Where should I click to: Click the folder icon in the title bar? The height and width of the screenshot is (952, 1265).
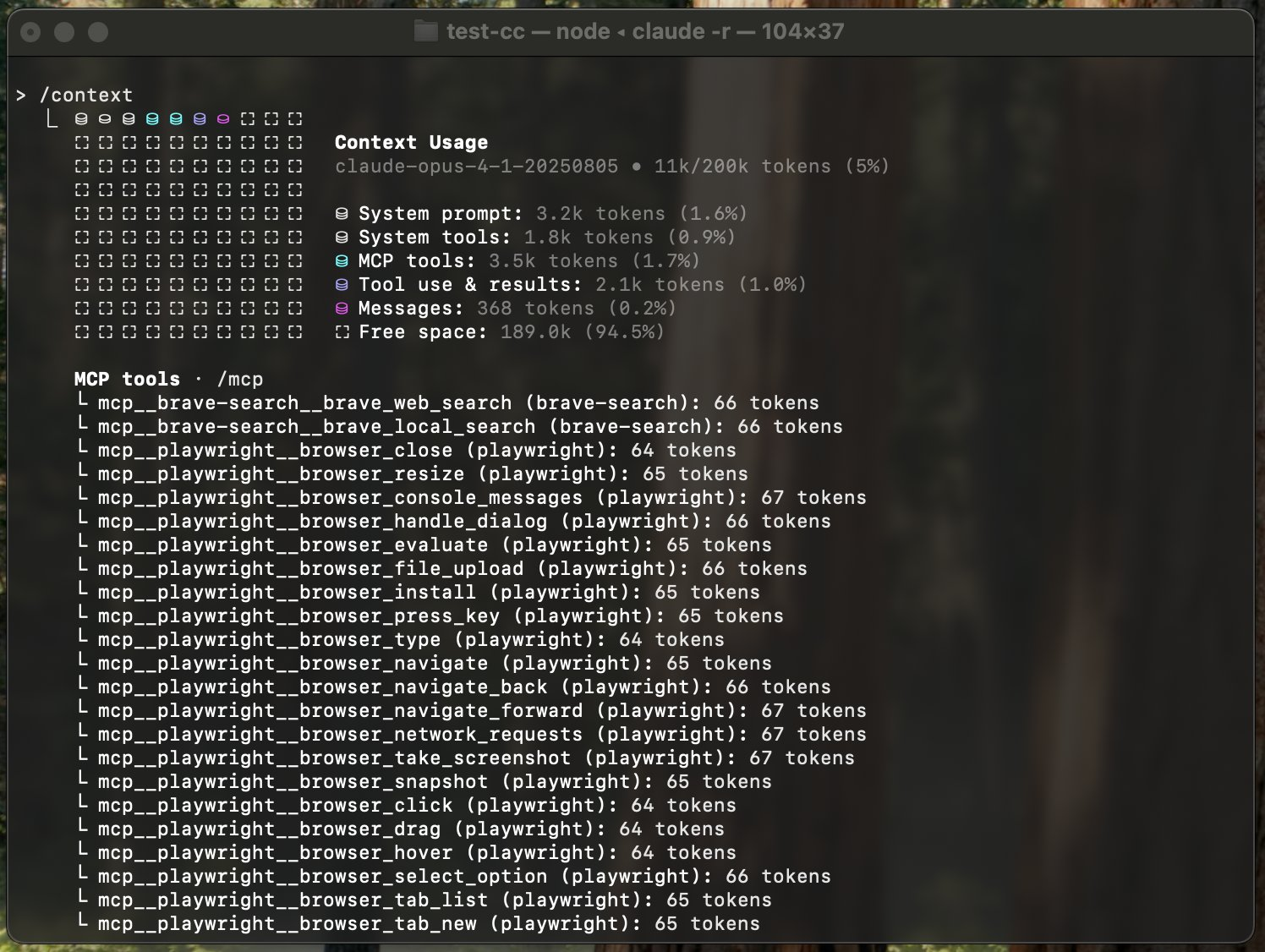[425, 32]
